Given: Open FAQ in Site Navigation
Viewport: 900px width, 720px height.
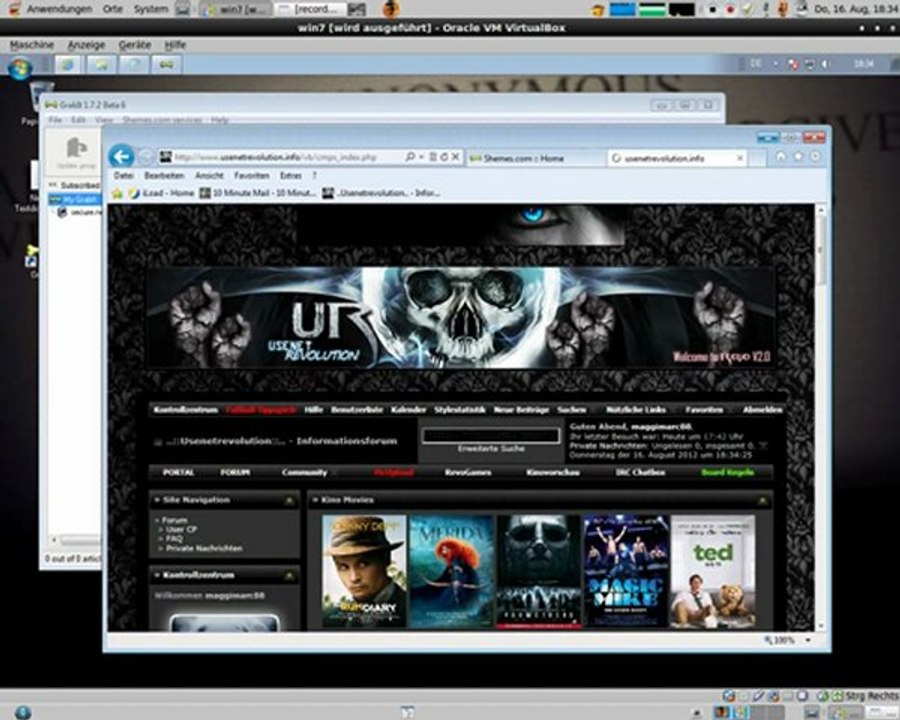Looking at the screenshot, I should coord(174,539).
